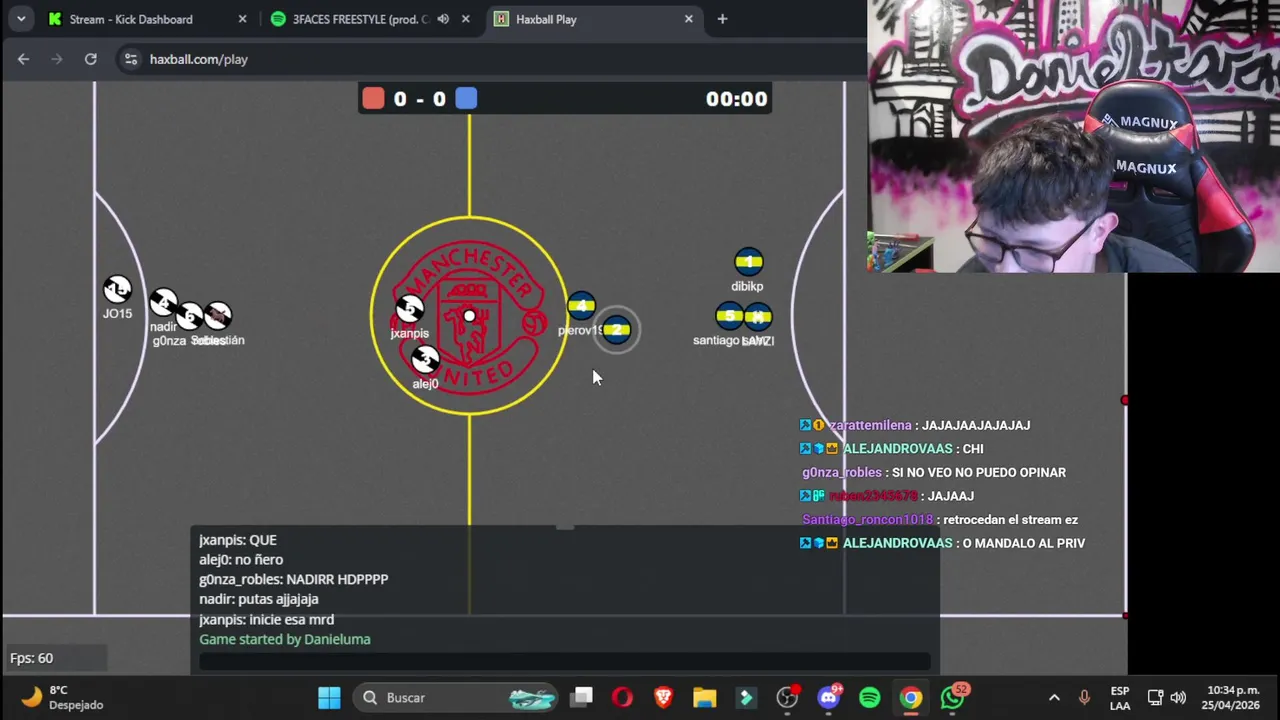Close the Haxball Play tab

(x=688, y=19)
